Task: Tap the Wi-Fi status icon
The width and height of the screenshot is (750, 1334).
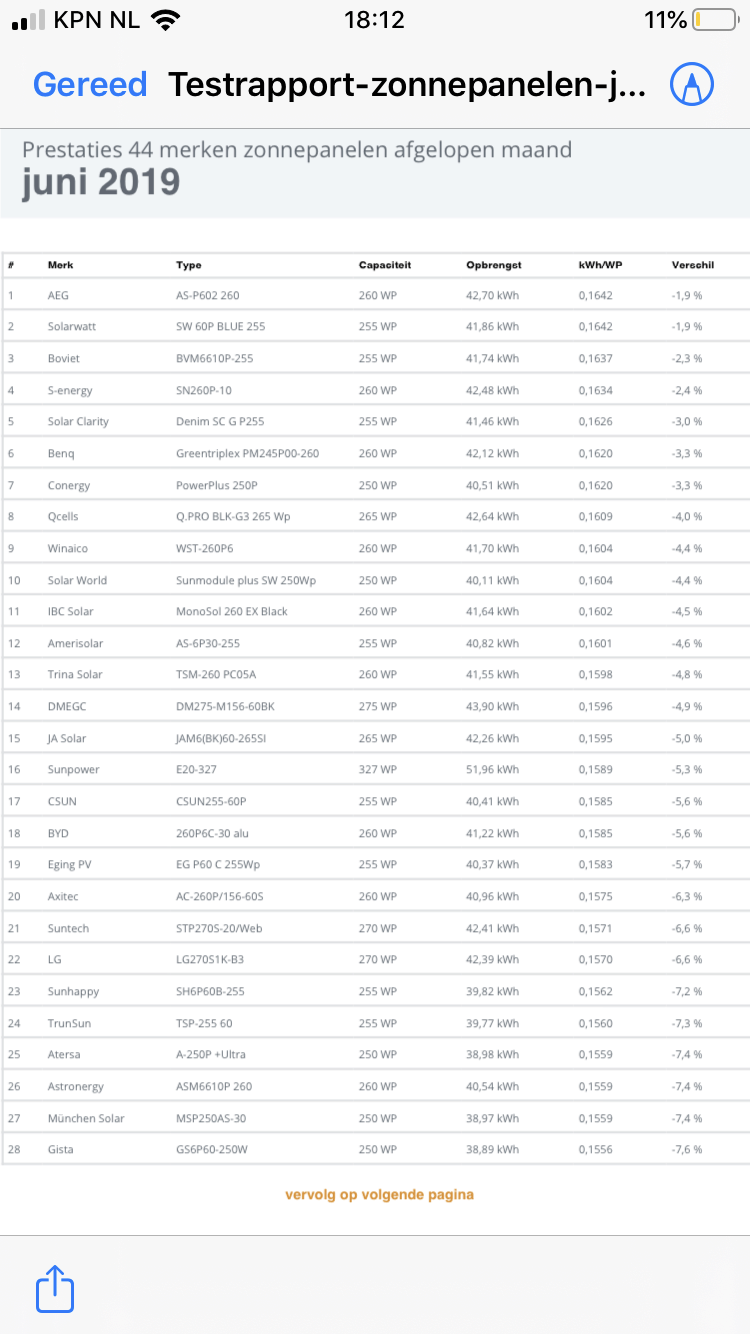Action: pos(165,20)
